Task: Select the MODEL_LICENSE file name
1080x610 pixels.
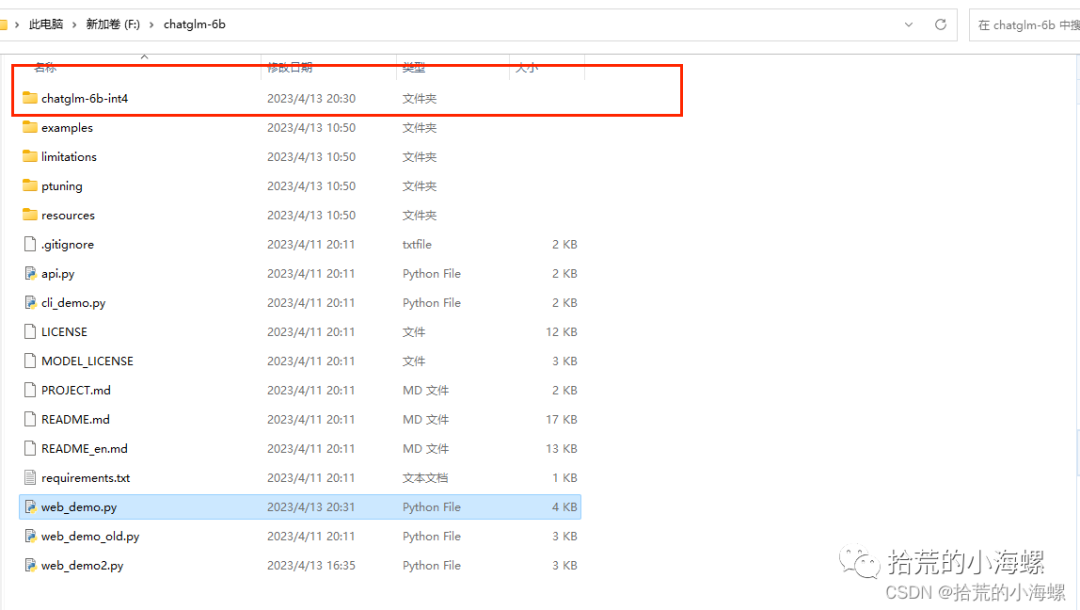Action: (x=87, y=361)
